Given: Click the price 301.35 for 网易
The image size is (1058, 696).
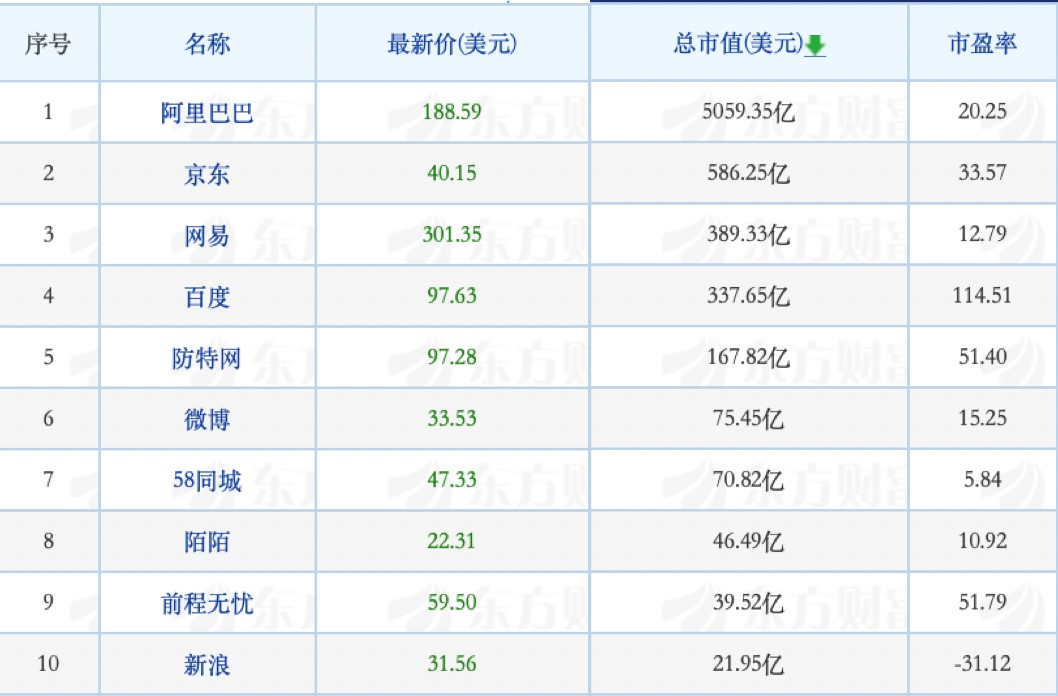Looking at the screenshot, I should (452, 234).
